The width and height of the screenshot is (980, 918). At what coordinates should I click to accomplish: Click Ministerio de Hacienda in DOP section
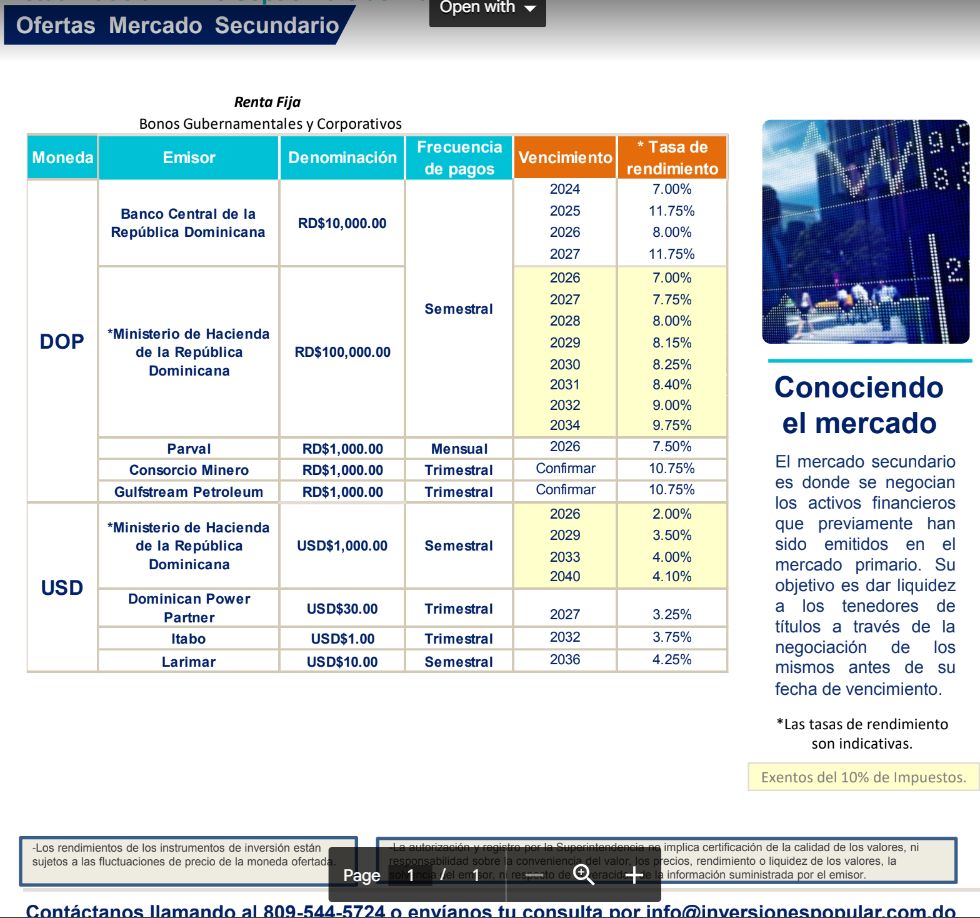point(189,352)
